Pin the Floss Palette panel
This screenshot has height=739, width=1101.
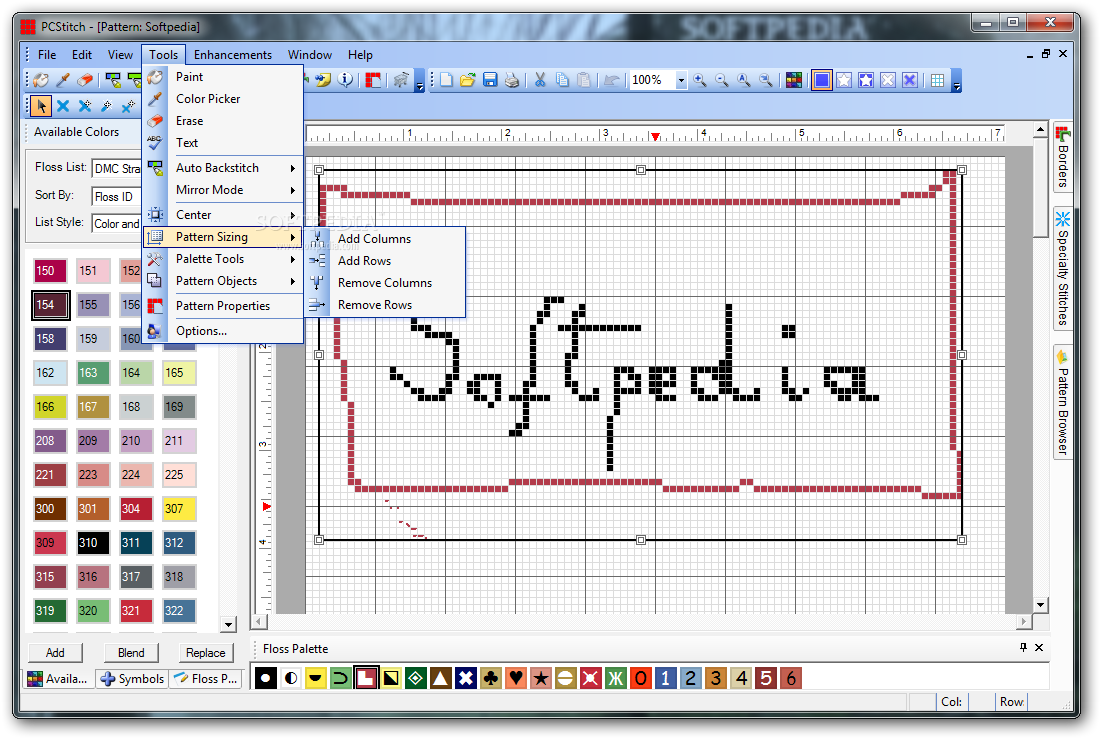tap(1023, 647)
